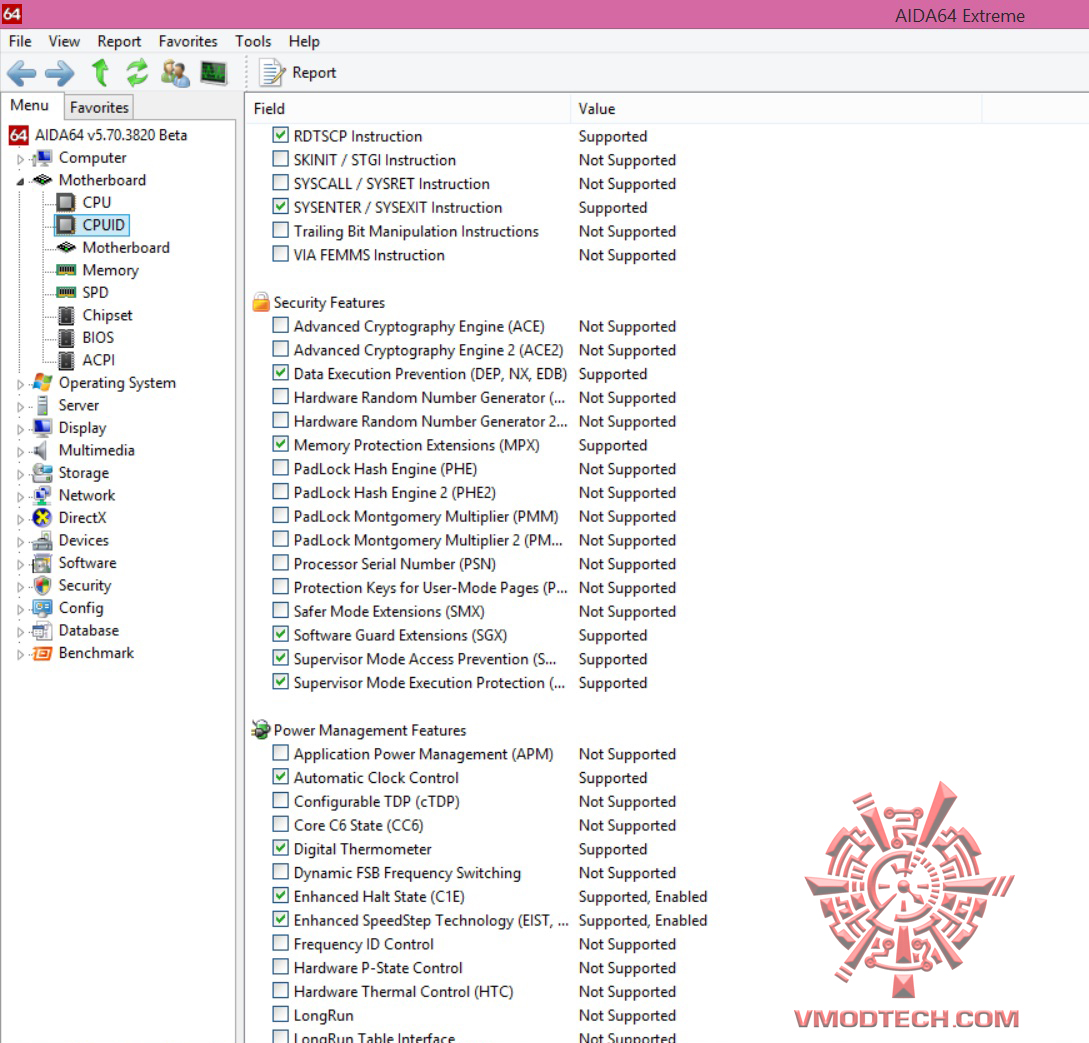
Task: Click the Display monitor icon
Action: point(42,427)
